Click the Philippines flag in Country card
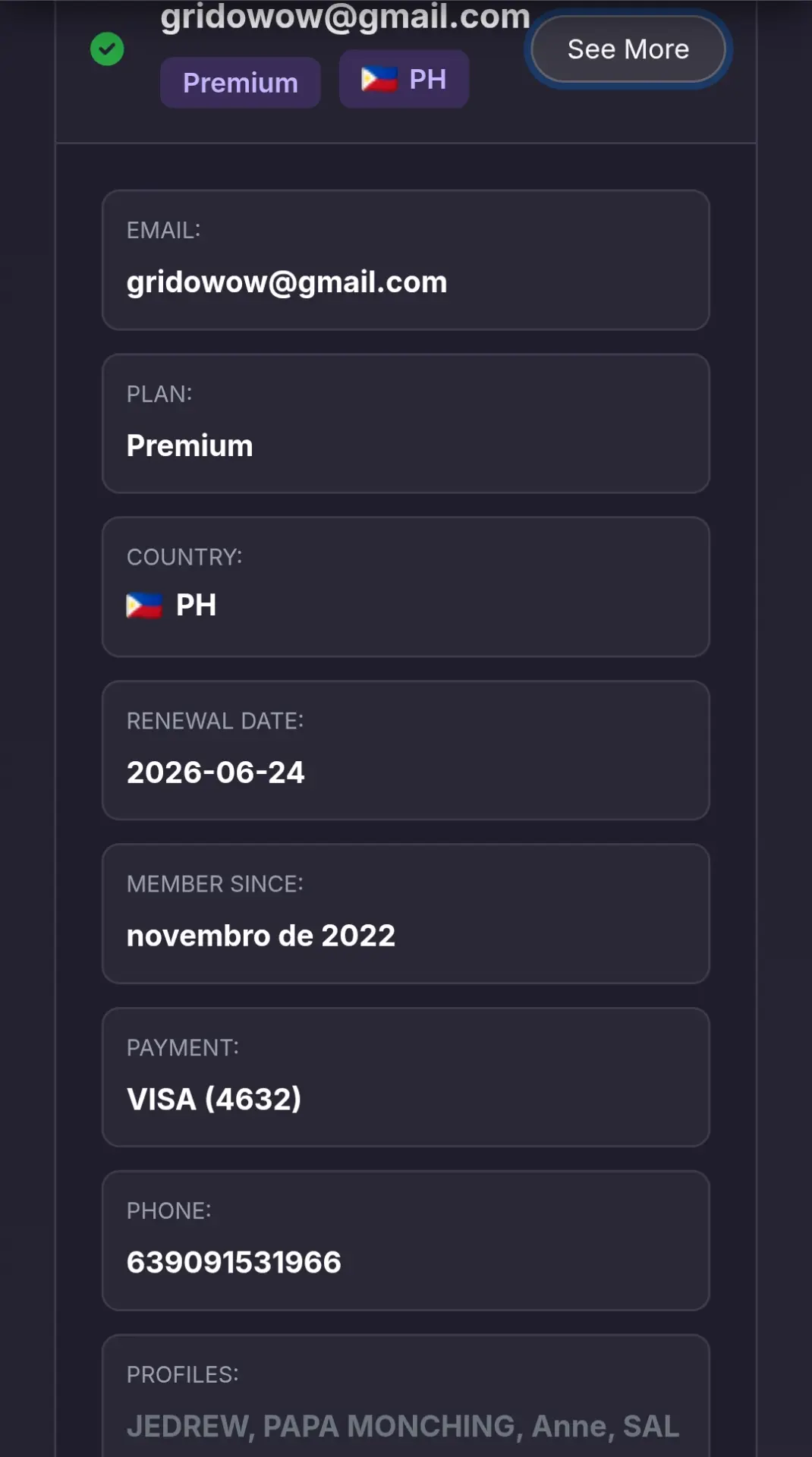Screen dimensions: 812x1457 pos(144,606)
